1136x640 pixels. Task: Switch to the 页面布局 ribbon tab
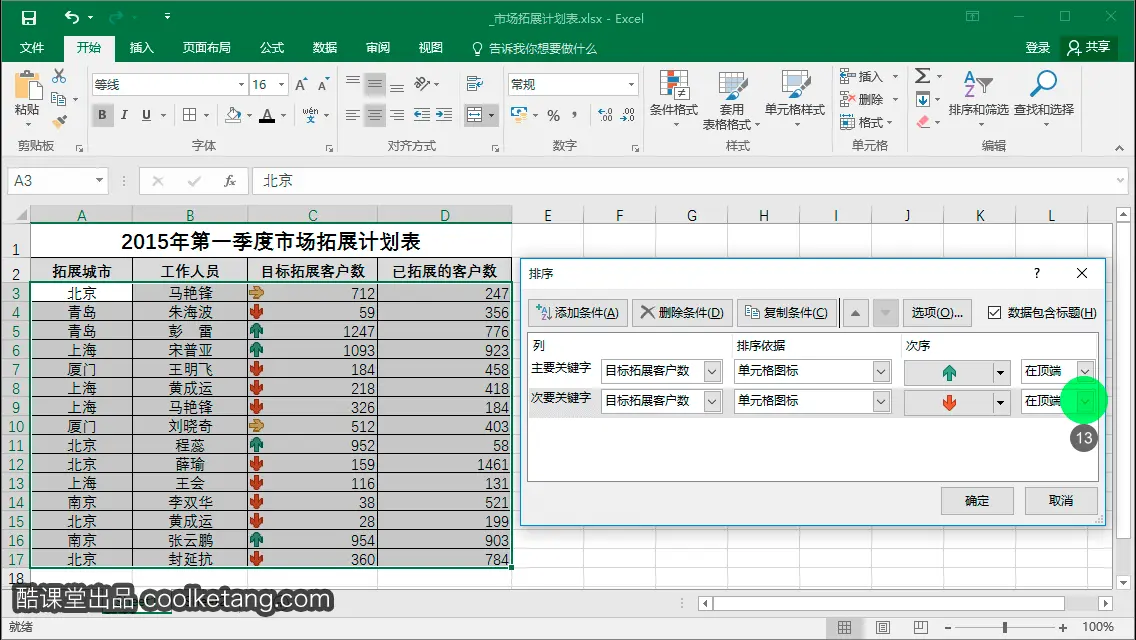[x=206, y=48]
